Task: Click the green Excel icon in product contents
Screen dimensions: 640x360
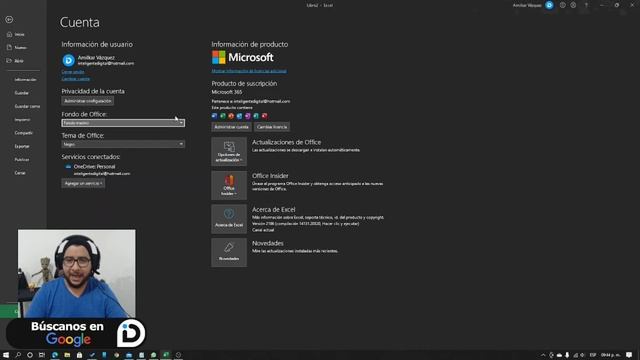Action: pos(223,116)
